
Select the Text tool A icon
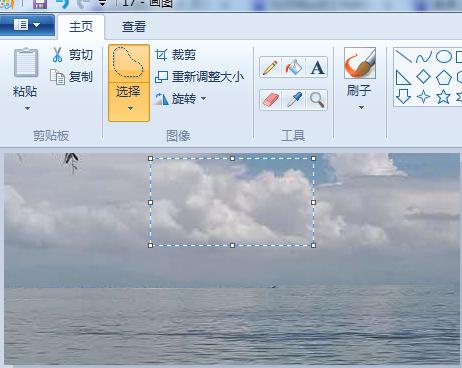317,68
